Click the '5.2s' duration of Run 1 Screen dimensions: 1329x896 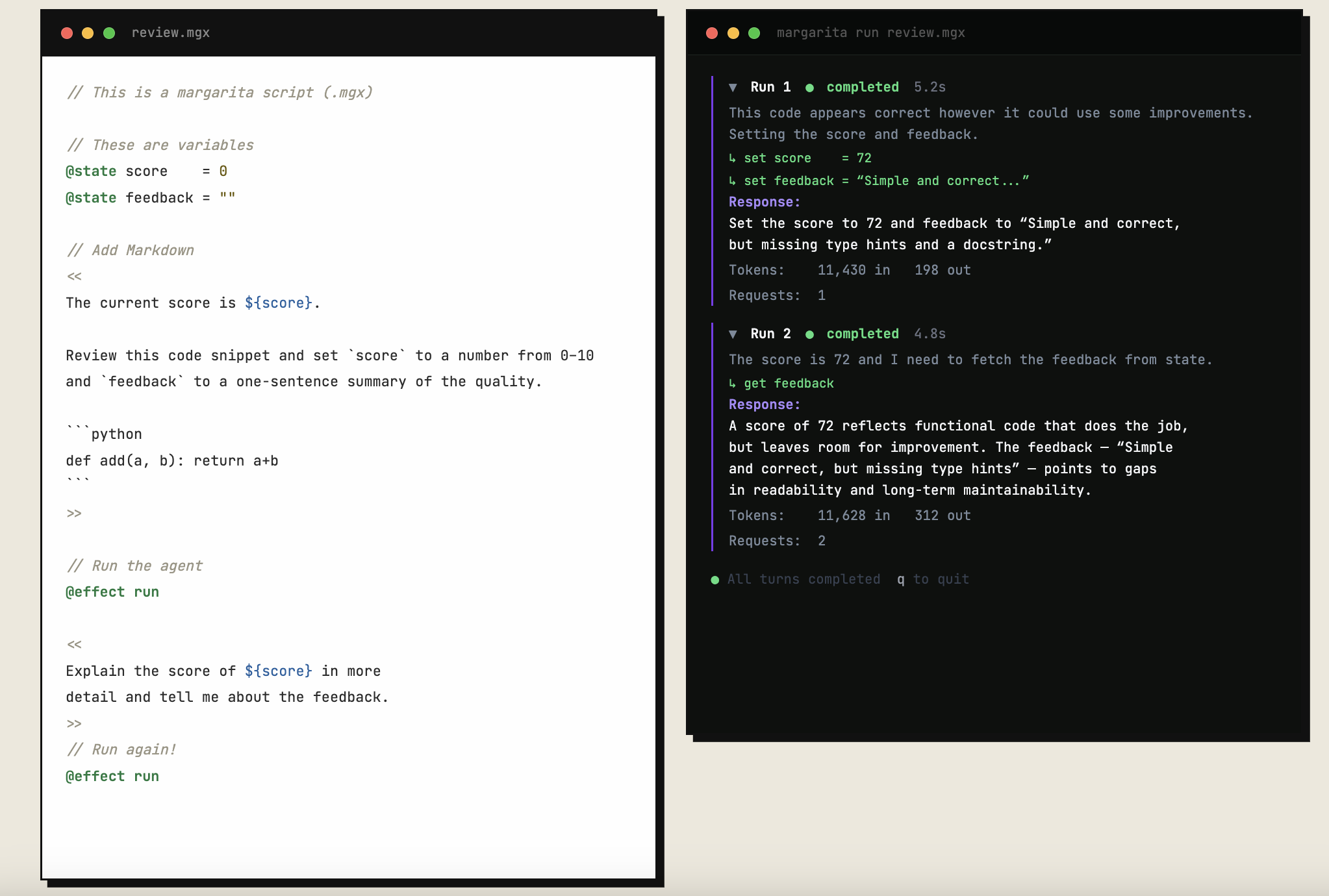(x=930, y=87)
